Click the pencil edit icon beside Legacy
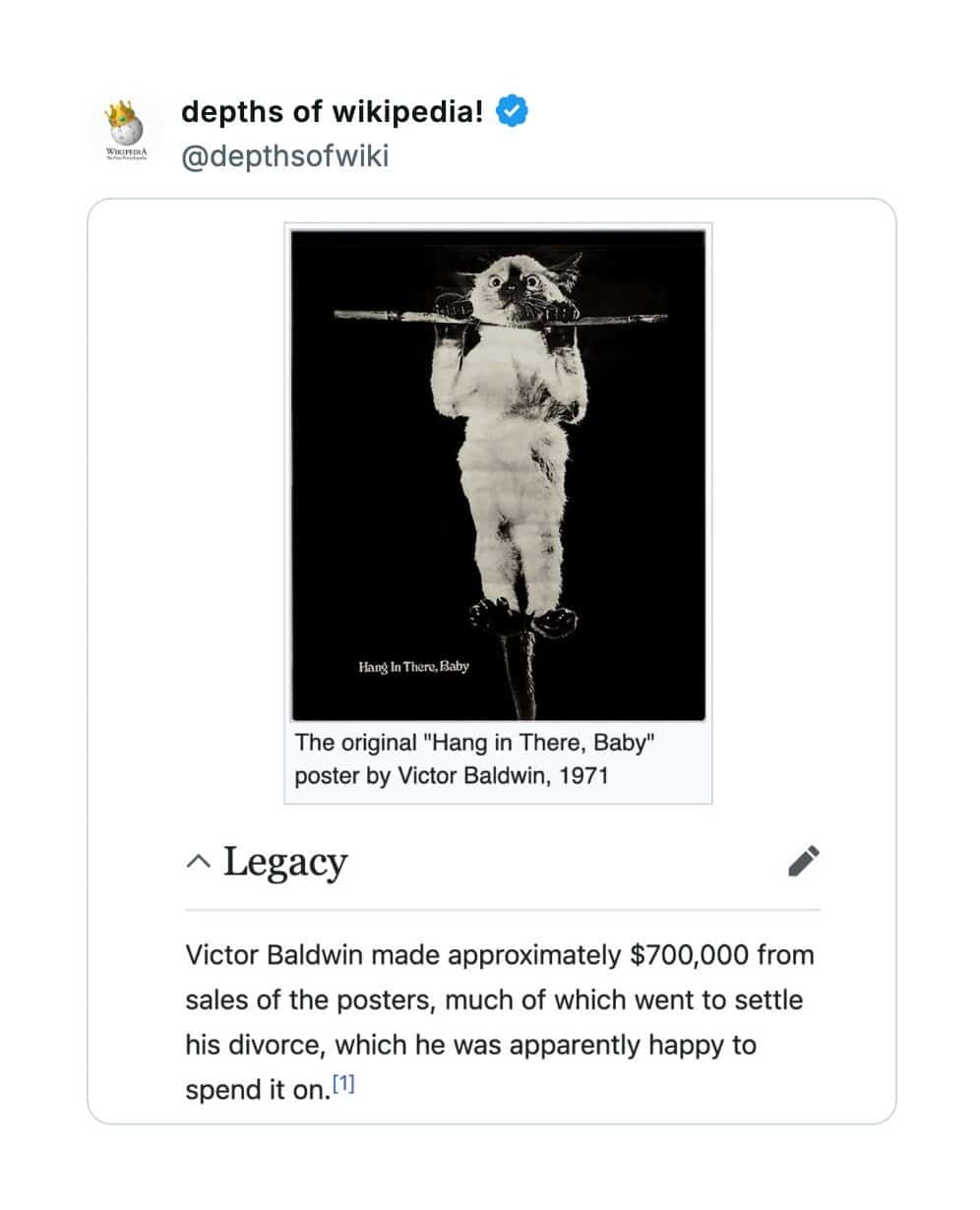The width and height of the screenshot is (980, 1210). tap(804, 861)
